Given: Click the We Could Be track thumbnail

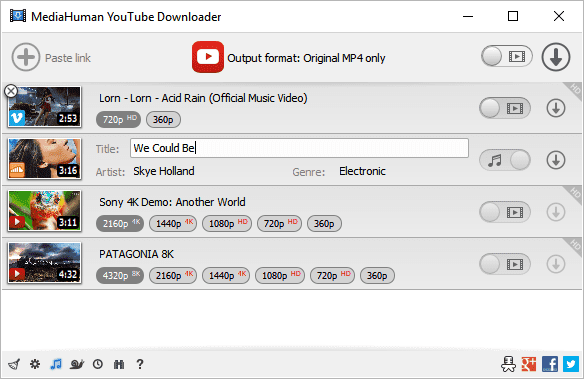Looking at the screenshot, I should coord(45,159).
